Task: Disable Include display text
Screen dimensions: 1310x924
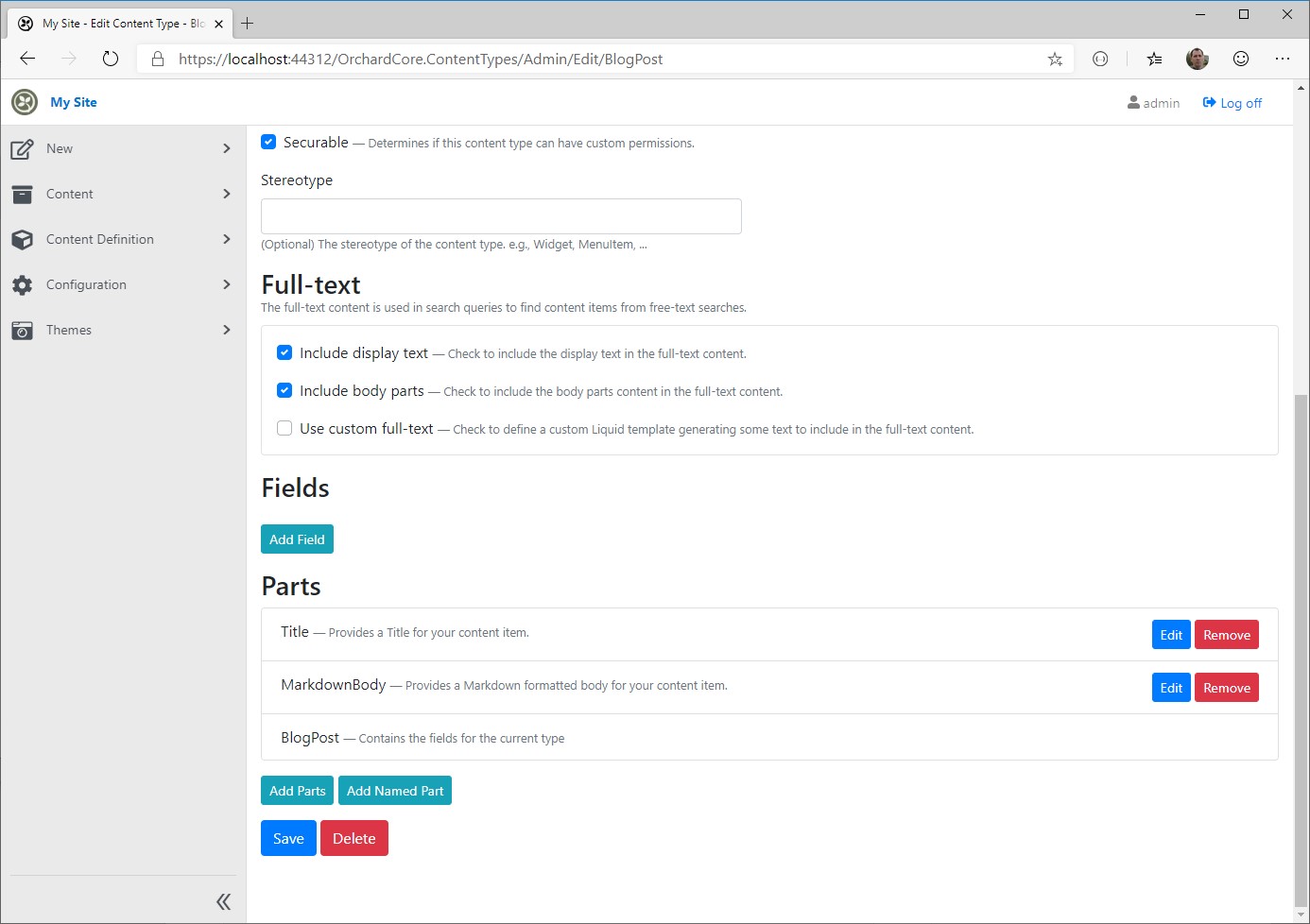Action: [284, 351]
